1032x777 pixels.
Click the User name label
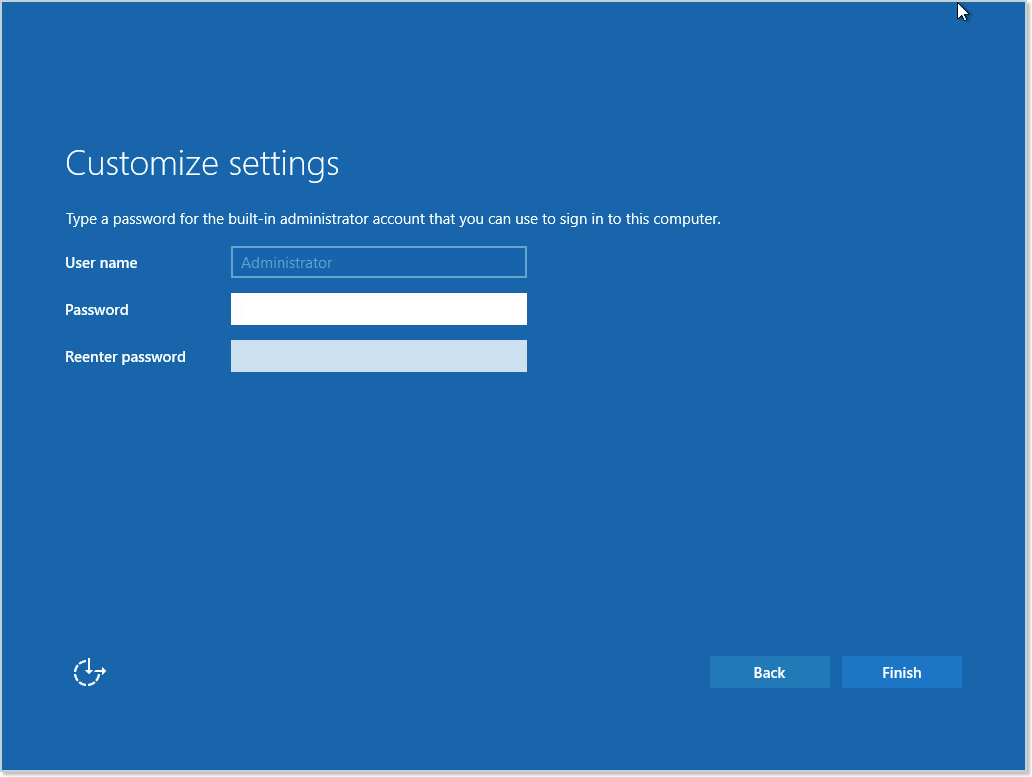click(101, 262)
